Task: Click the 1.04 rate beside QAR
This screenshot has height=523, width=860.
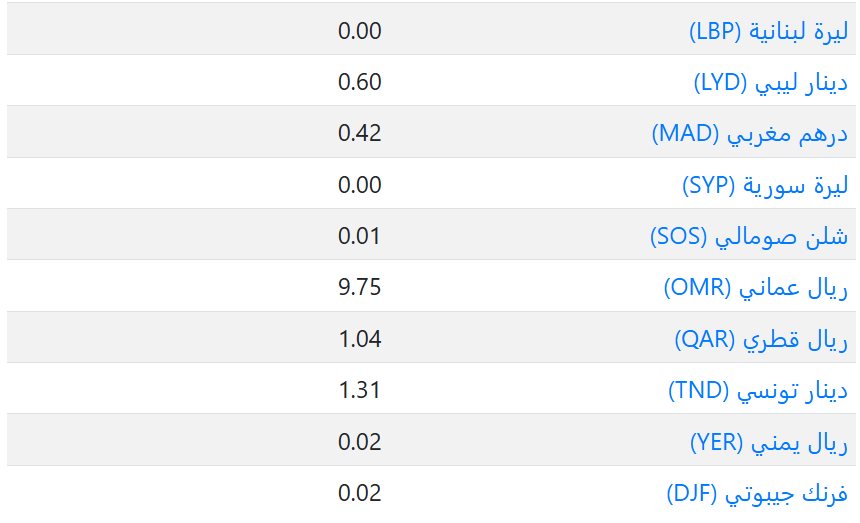Action: click(360, 340)
